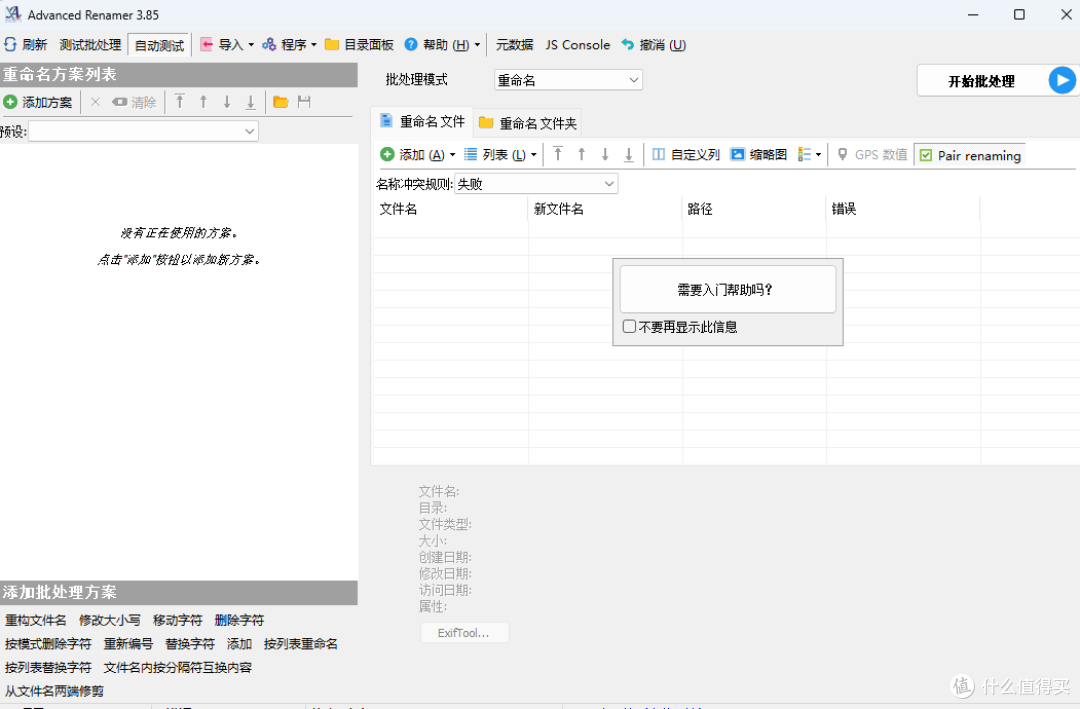Click 添加方案 green plus button
This screenshot has width=1080, height=709.
38,102
